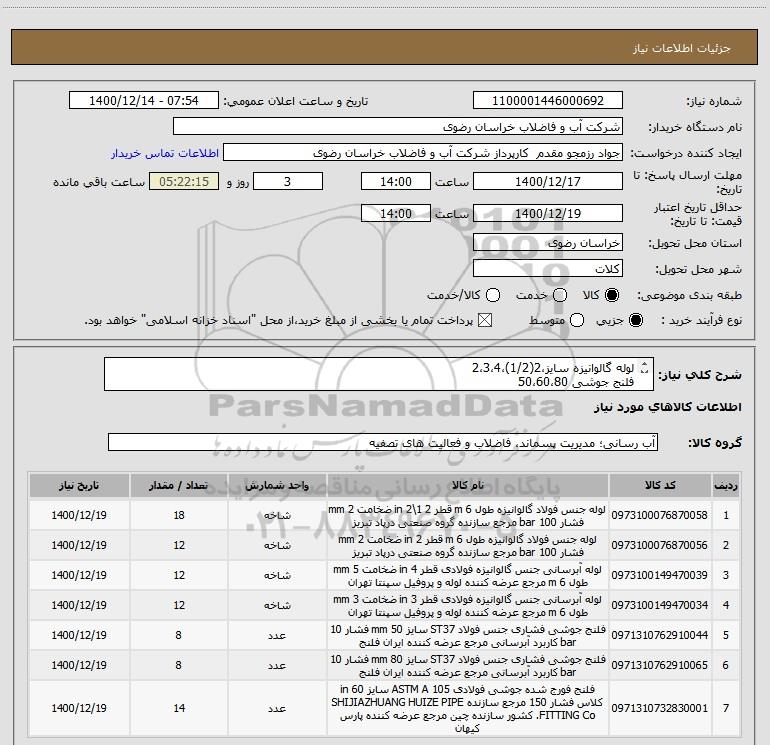The image size is (770, 745).
Task: Click the request creator field
Action: 423,153
